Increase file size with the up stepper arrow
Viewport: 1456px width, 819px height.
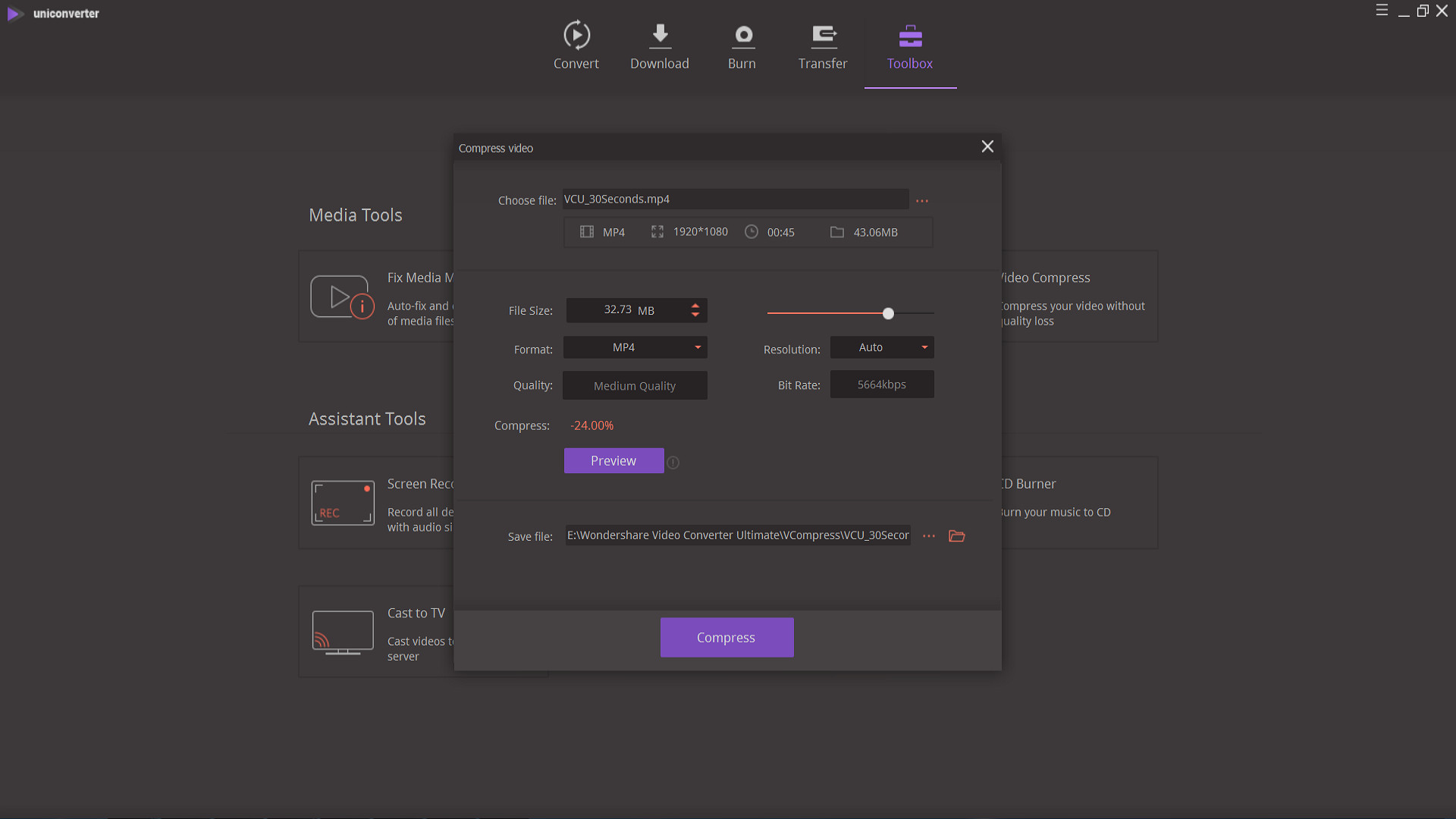695,306
